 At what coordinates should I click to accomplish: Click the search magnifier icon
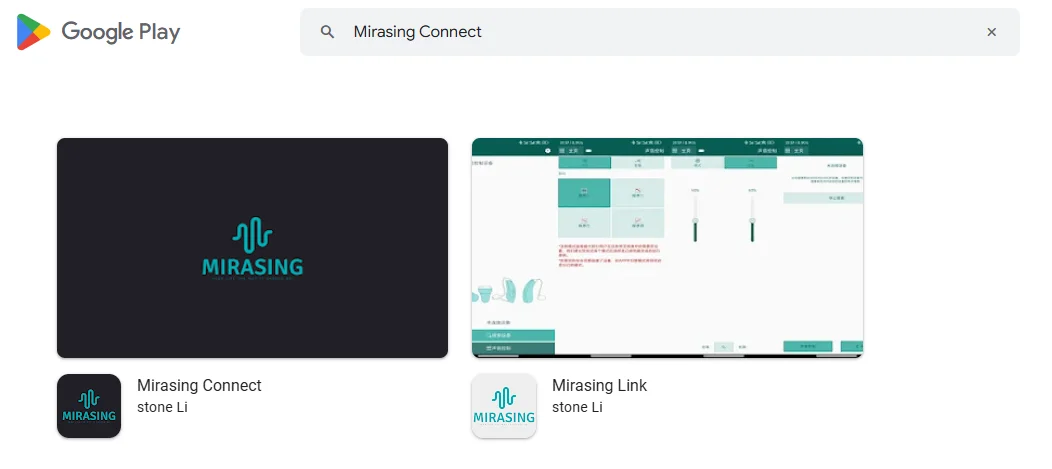327,32
